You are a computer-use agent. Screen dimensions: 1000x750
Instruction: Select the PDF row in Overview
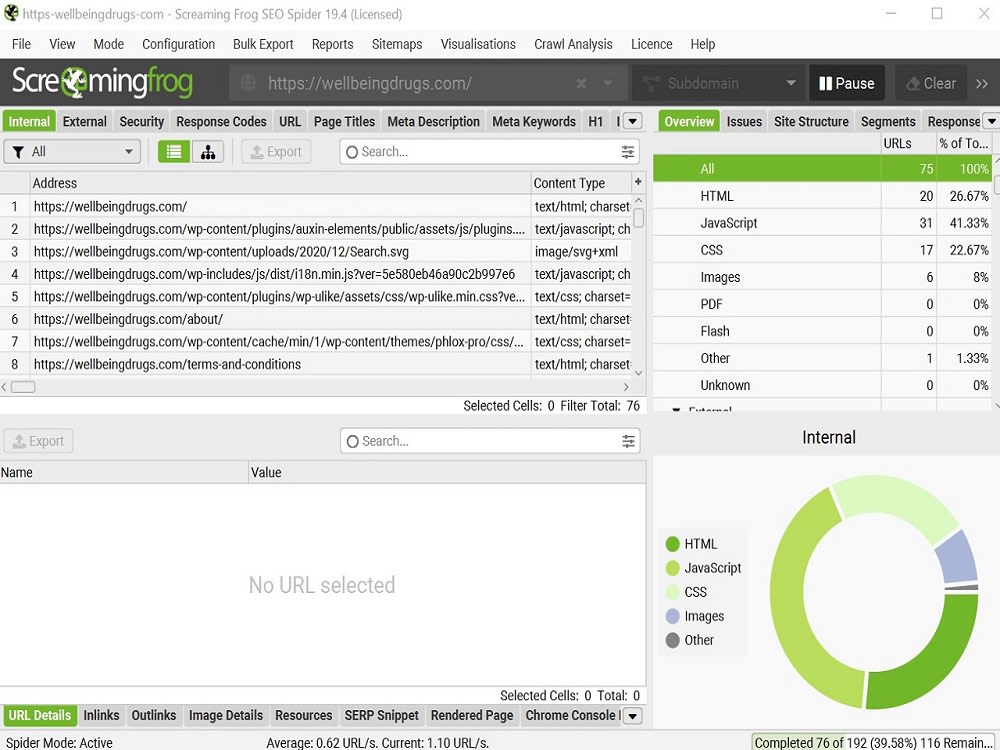tap(822, 304)
